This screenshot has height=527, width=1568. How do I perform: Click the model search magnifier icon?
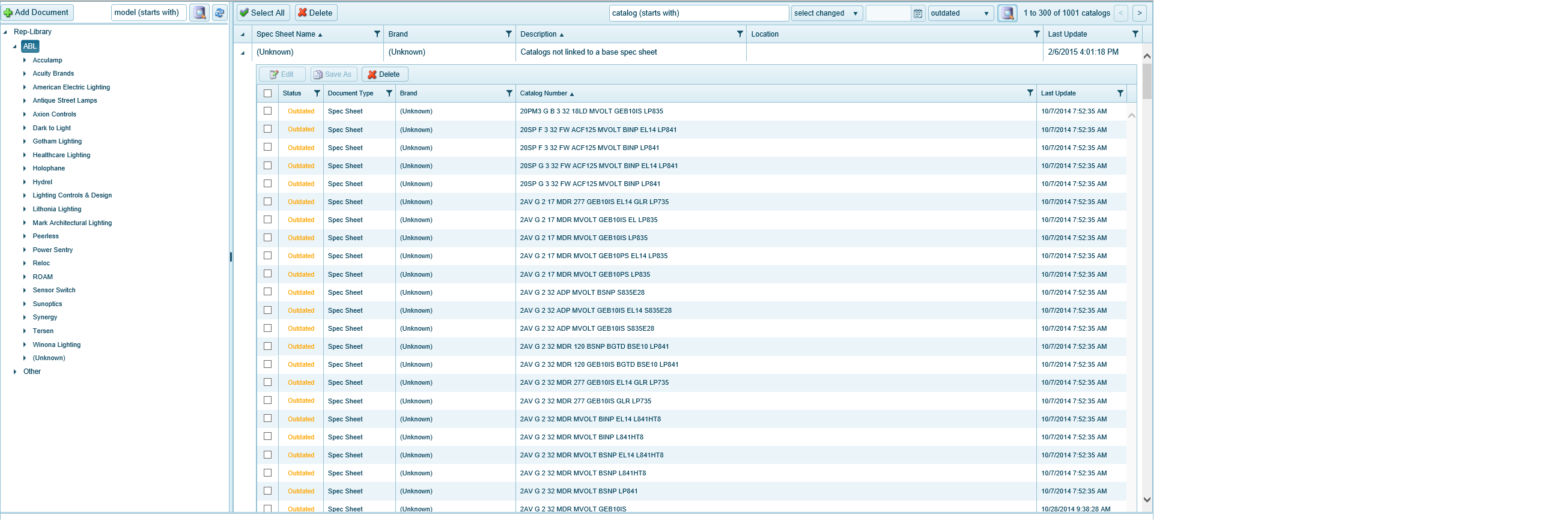click(199, 13)
